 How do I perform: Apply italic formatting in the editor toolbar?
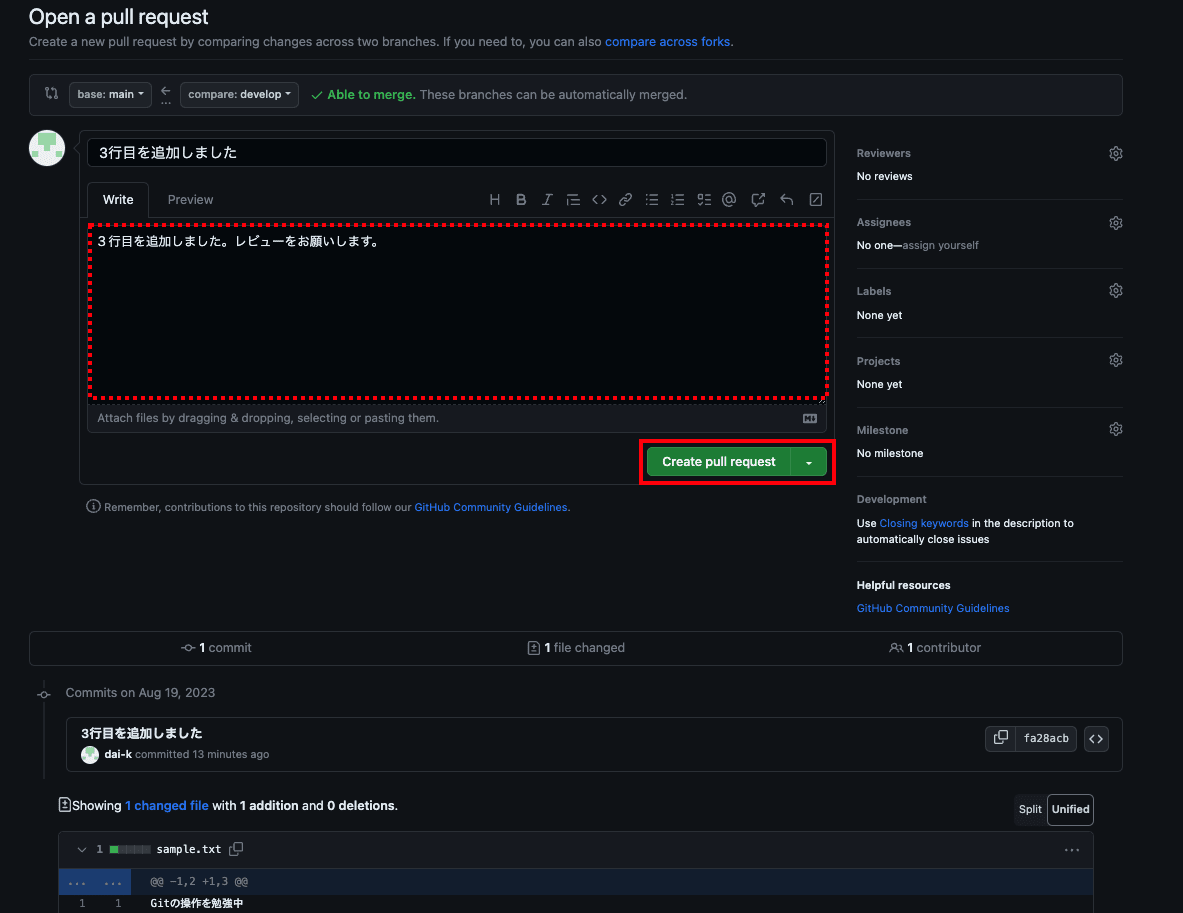tap(547, 199)
